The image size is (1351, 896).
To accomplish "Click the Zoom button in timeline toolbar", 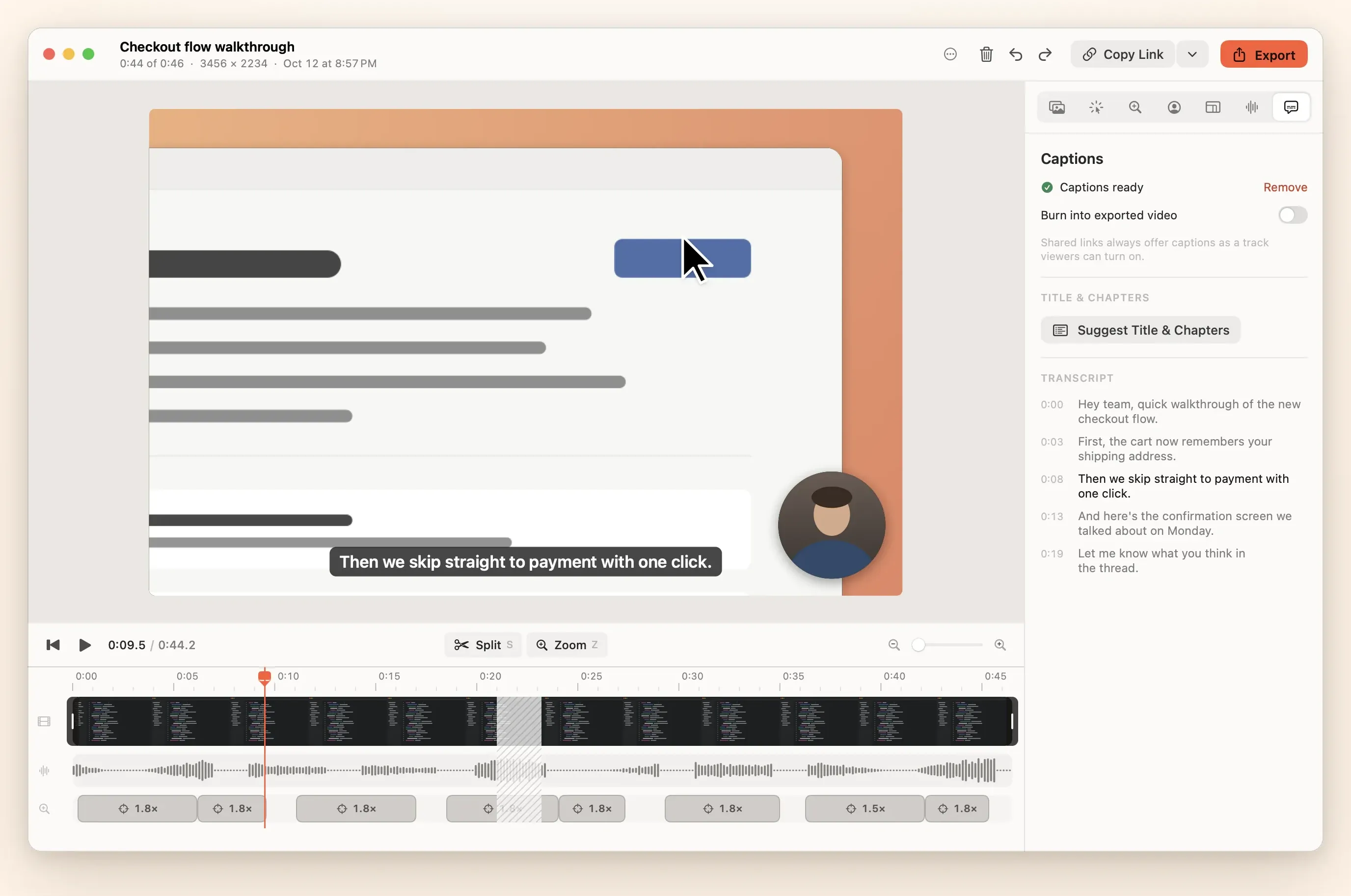I will 567,645.
